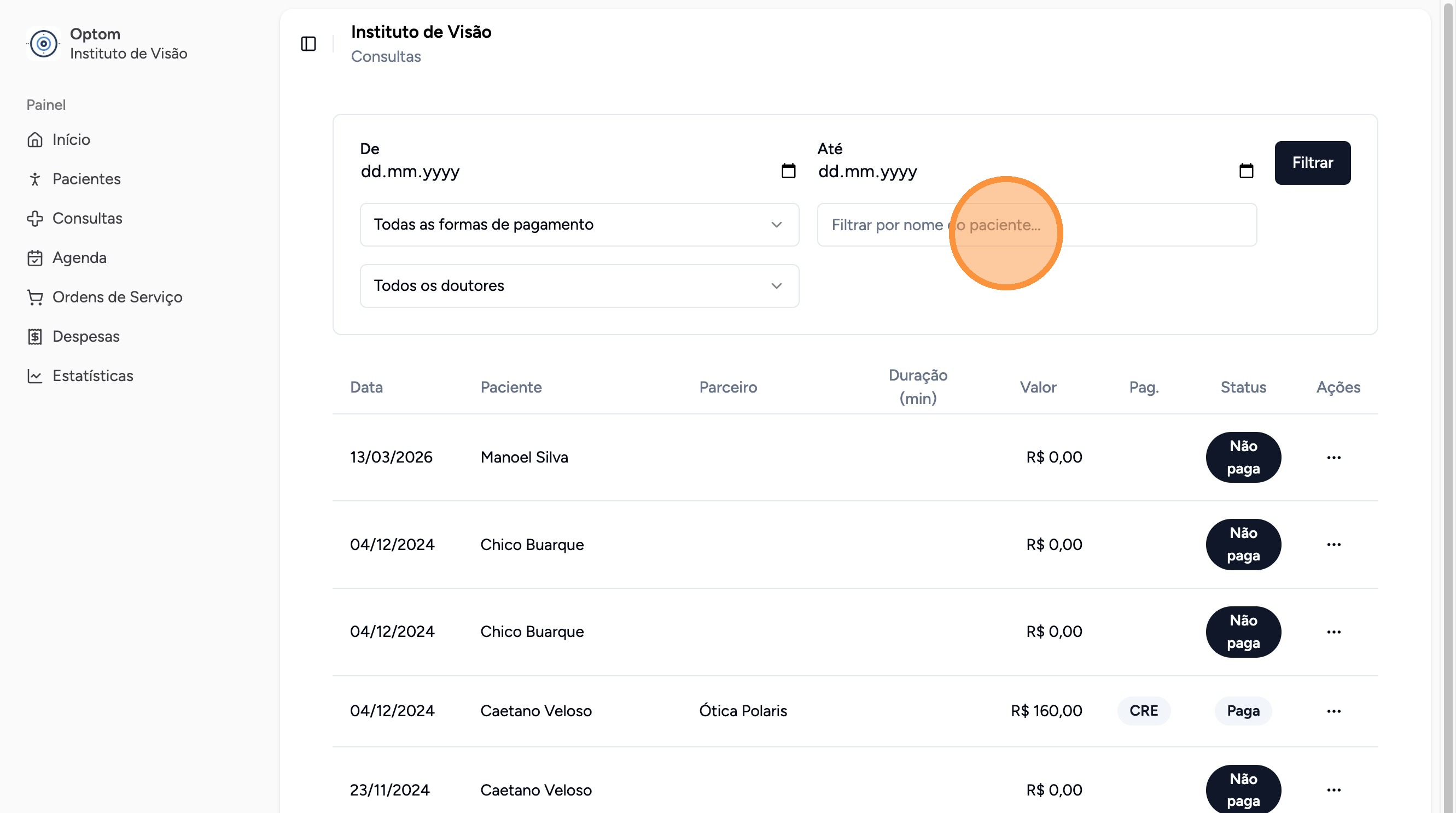Go to Pacientes in sidebar
Image resolution: width=1456 pixels, height=813 pixels.
click(86, 179)
